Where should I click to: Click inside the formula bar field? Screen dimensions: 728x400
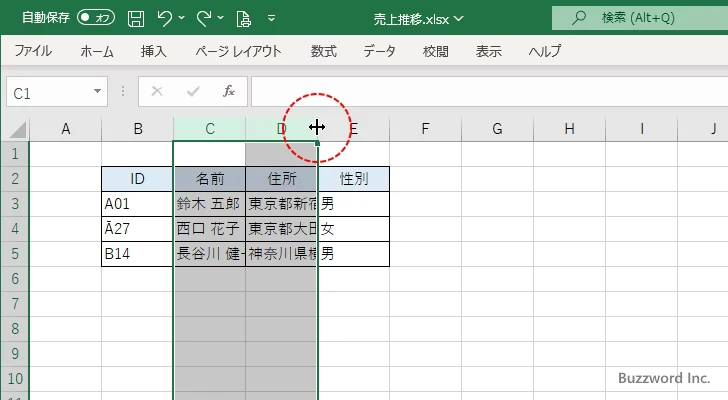pyautogui.click(x=490, y=92)
